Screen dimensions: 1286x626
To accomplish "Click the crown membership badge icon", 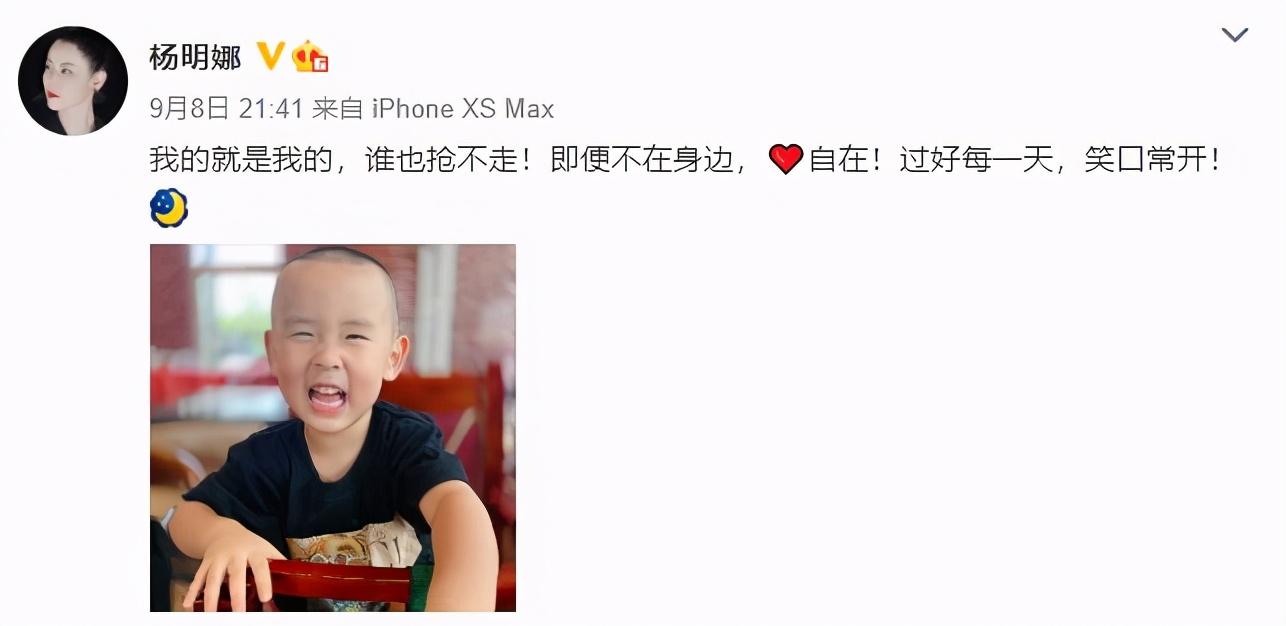I will [x=310, y=57].
